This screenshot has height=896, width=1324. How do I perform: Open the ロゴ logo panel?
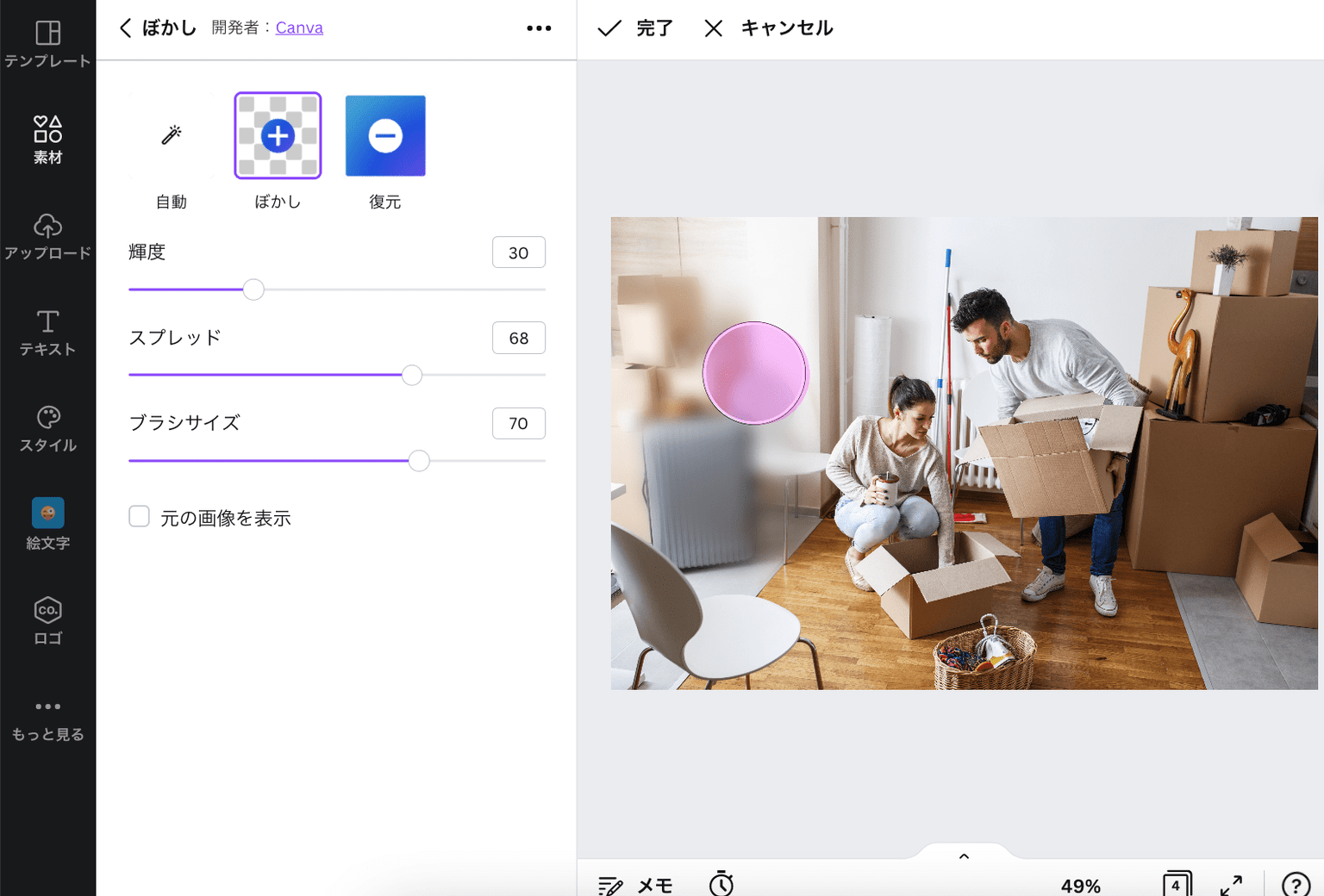pyautogui.click(x=47, y=620)
